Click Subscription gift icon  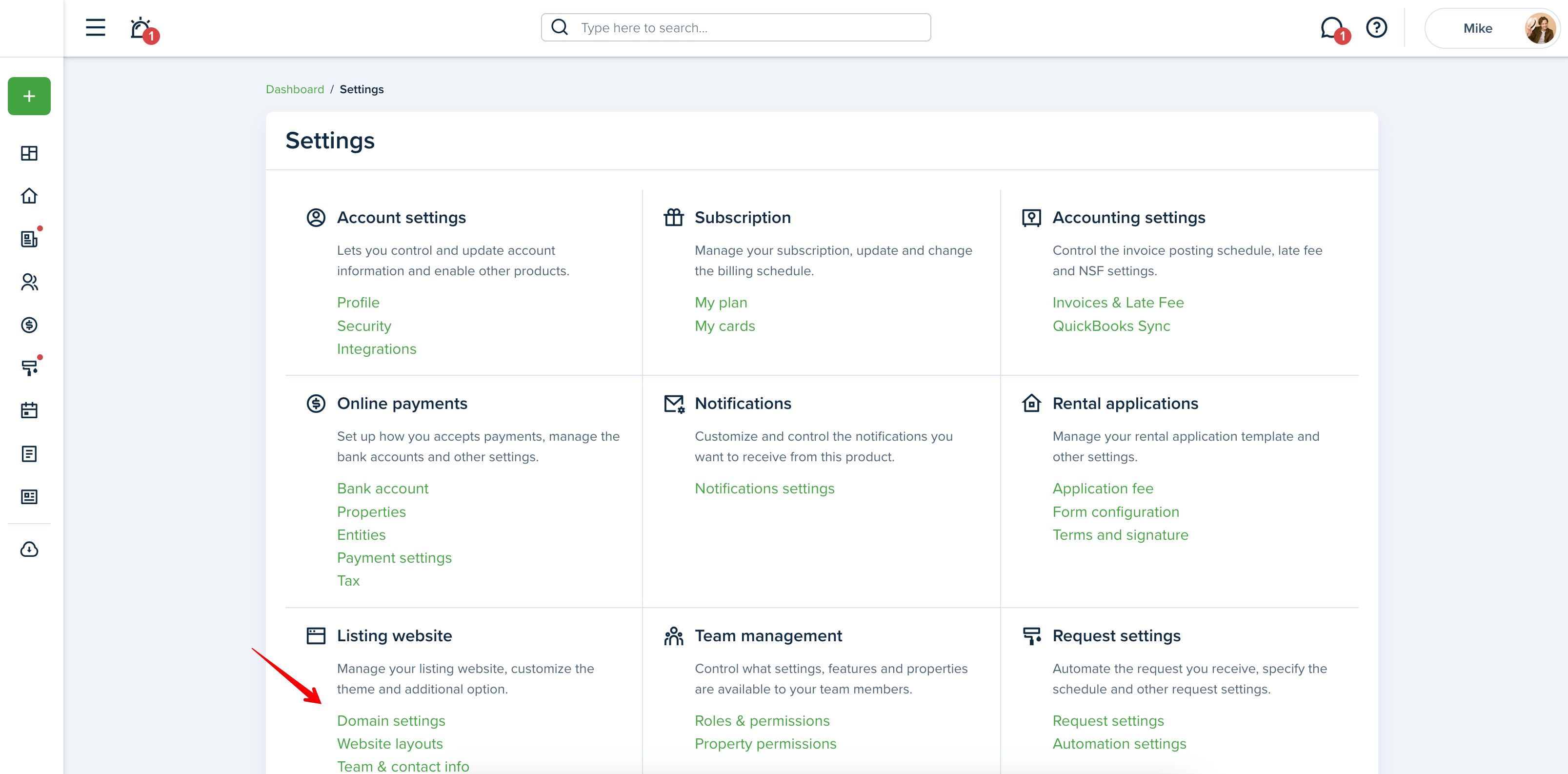pos(674,217)
